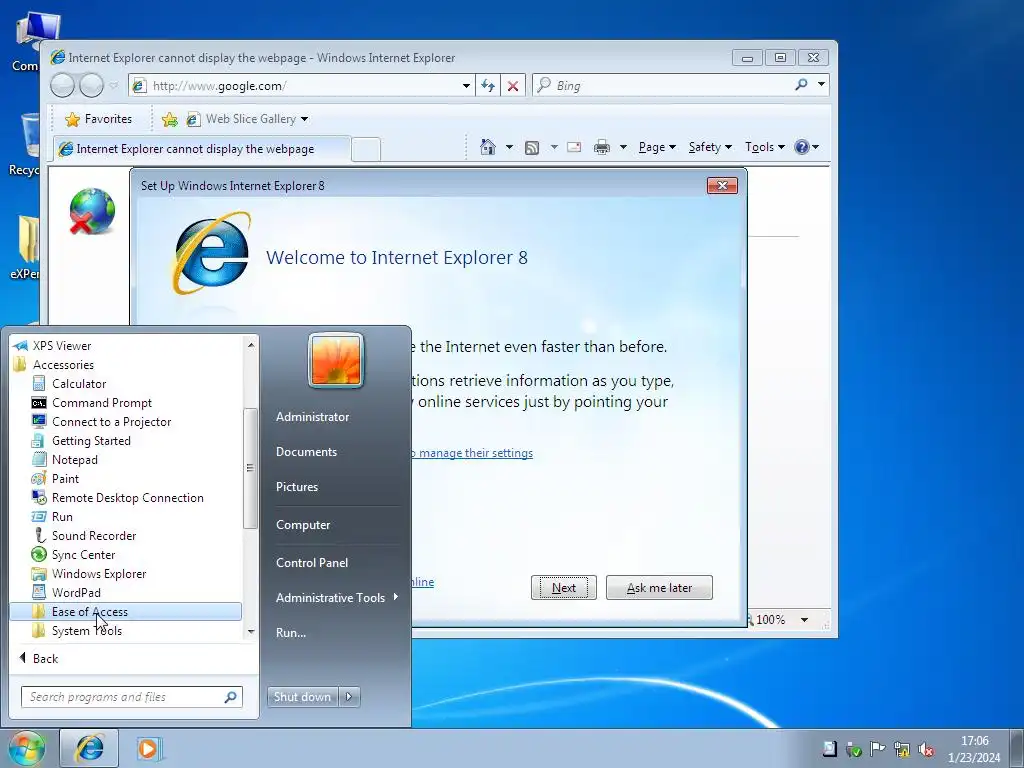The height and width of the screenshot is (768, 1024).
Task: Click the network tray icon
Action: pyautogui.click(x=902, y=749)
